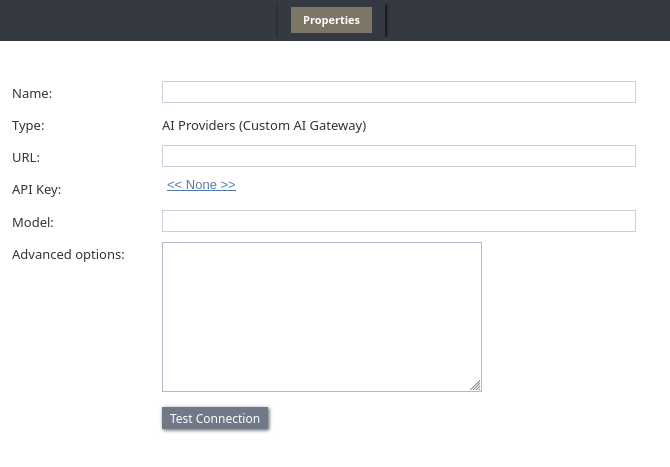Focus the URL input box

click(398, 156)
